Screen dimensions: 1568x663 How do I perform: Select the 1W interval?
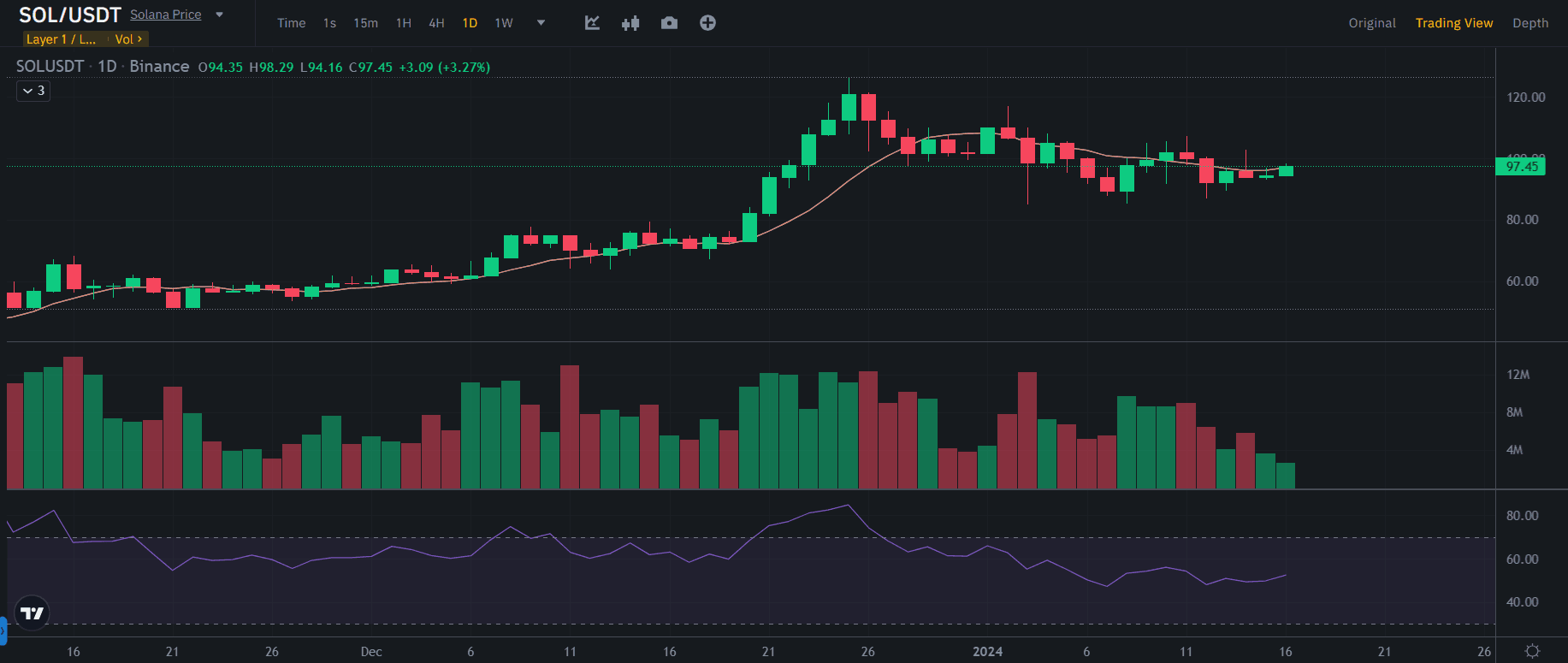click(x=504, y=23)
